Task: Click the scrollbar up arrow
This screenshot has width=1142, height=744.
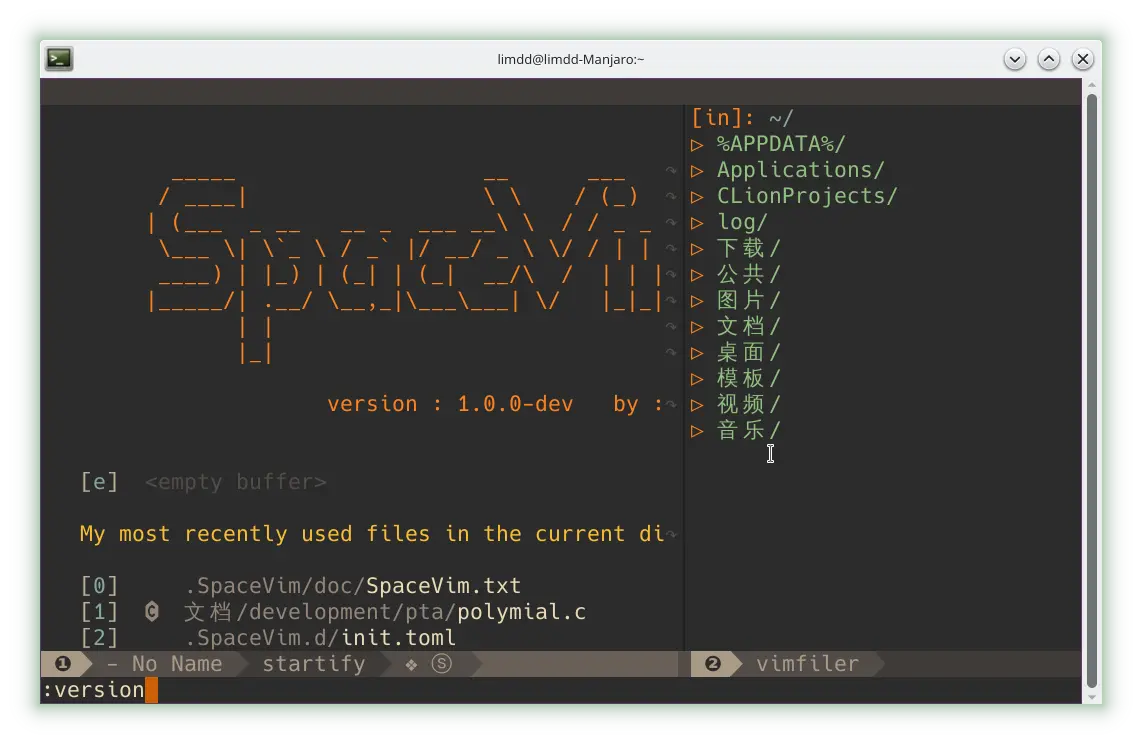Action: click(x=1092, y=85)
